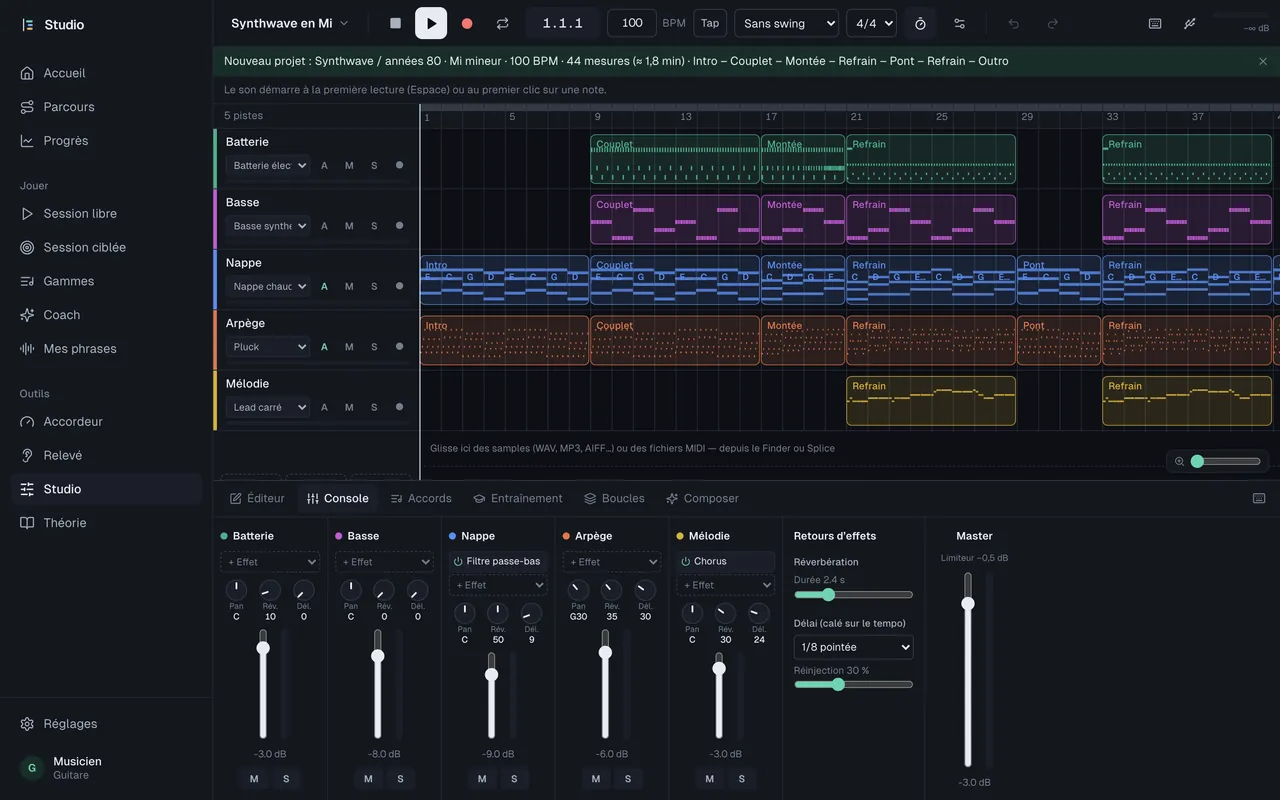
Task: Open the 1/8 pointée delay dropdown
Action: pos(854,647)
